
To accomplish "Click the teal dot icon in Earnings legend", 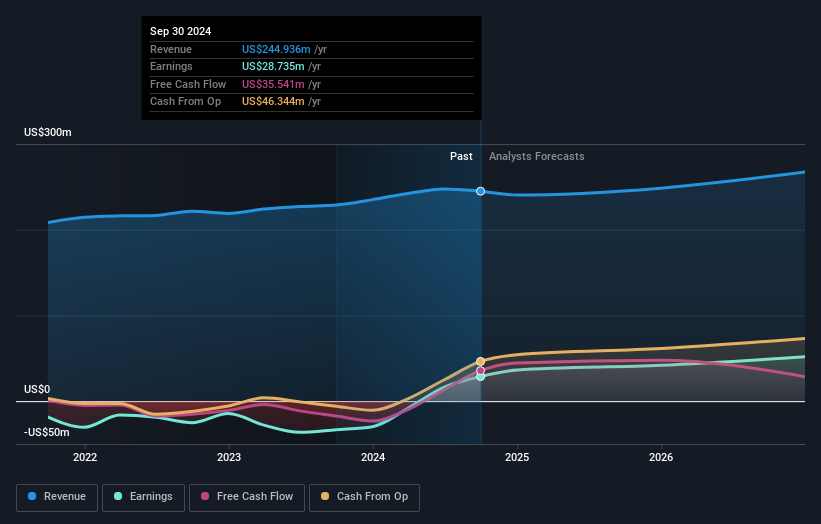I will pos(118,496).
